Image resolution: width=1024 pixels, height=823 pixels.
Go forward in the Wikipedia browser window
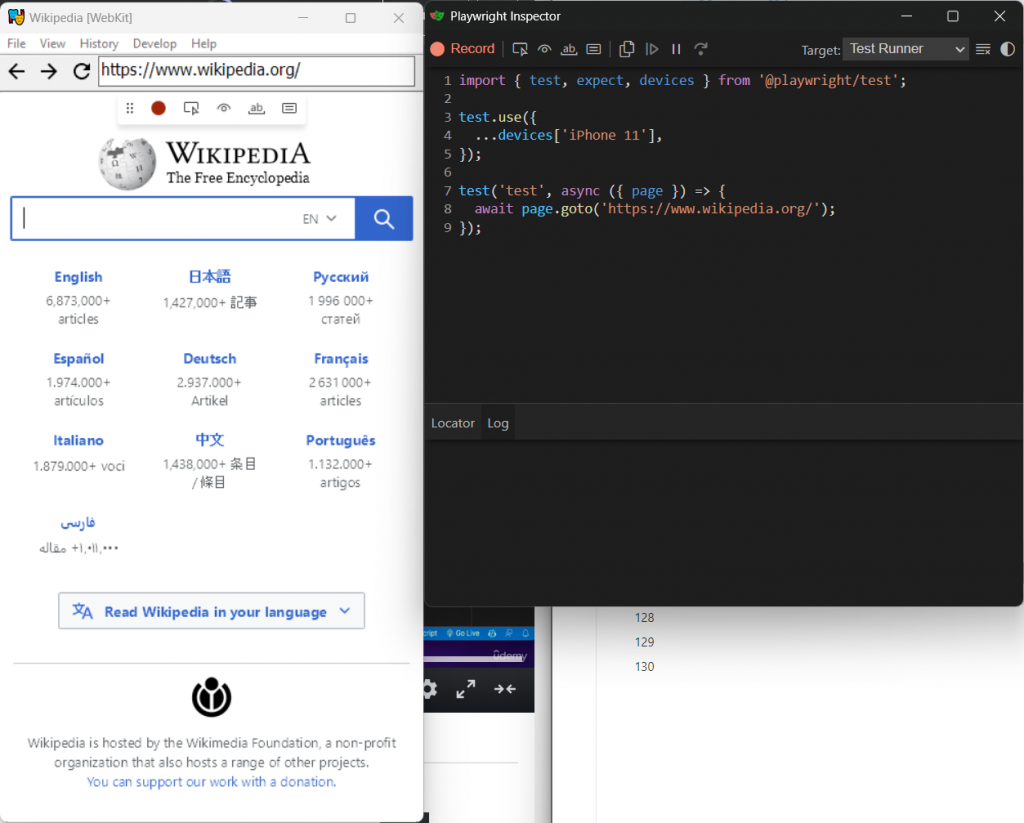(49, 71)
